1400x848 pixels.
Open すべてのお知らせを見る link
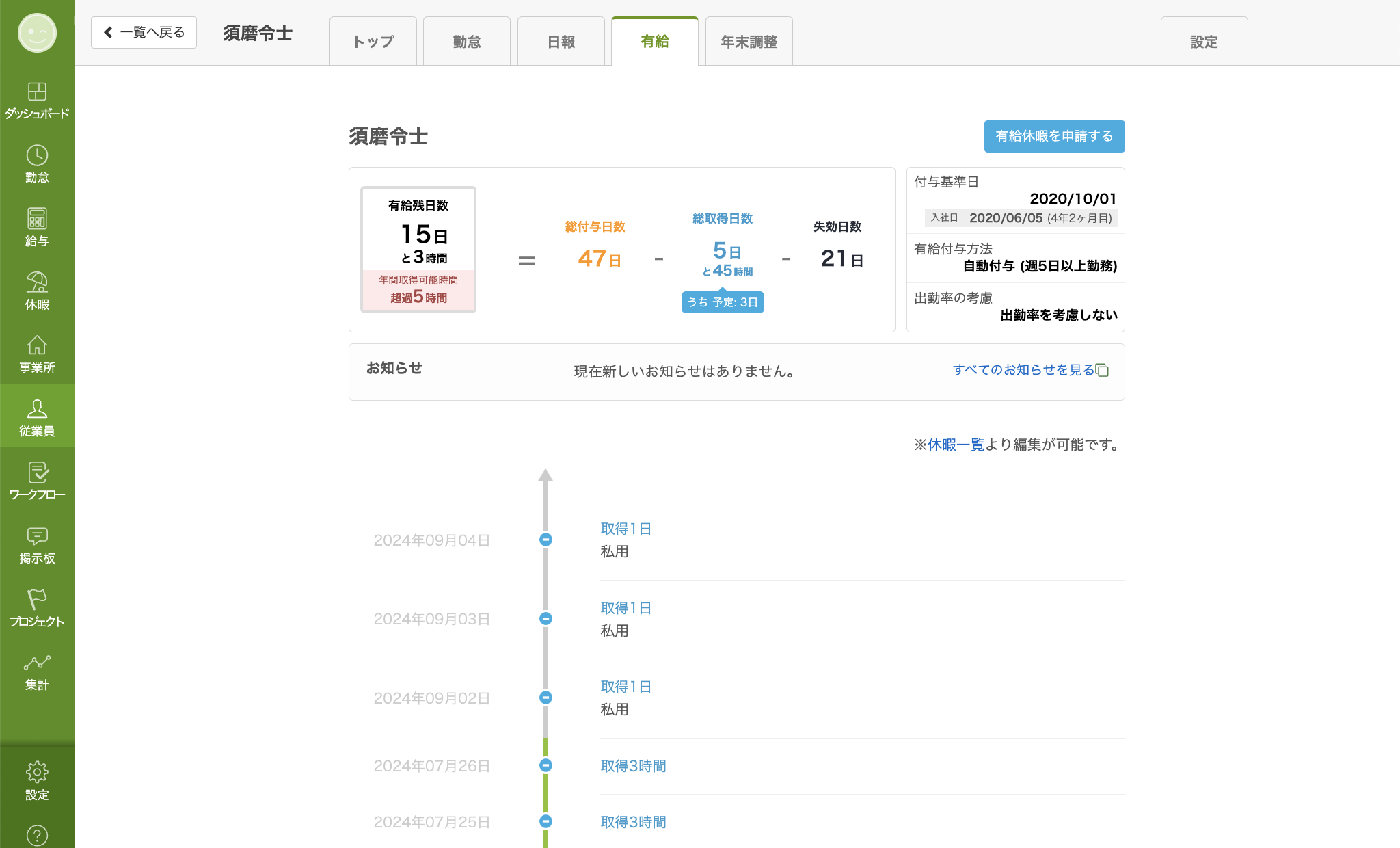click(1023, 370)
